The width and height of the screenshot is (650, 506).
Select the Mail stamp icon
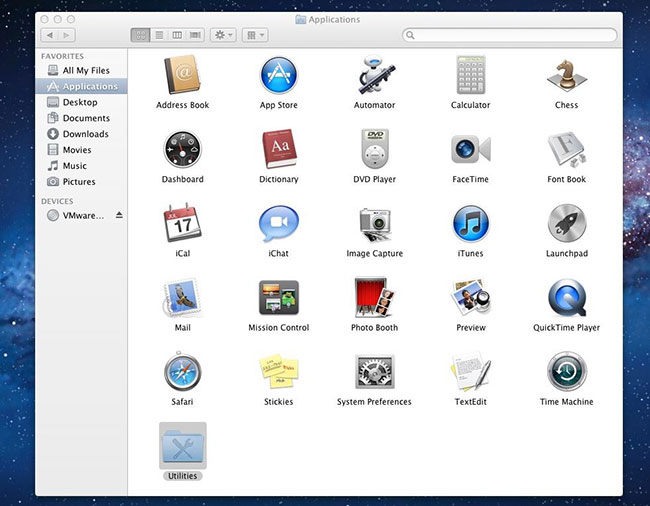(x=182, y=298)
